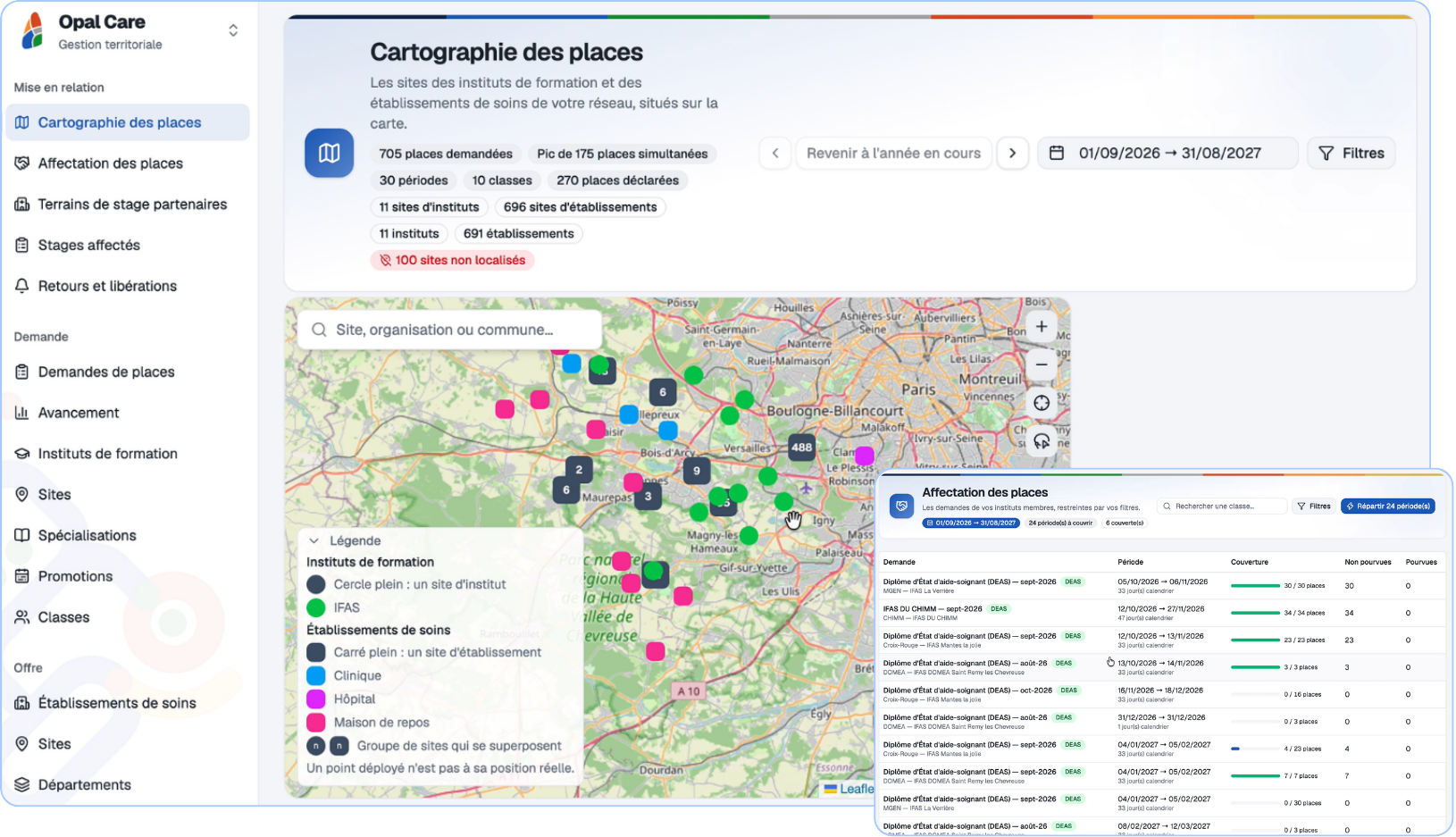Click the IFAS DU CHIMM — sept-2026 row
The height and width of the screenshot is (837, 1456).
click(x=1161, y=613)
